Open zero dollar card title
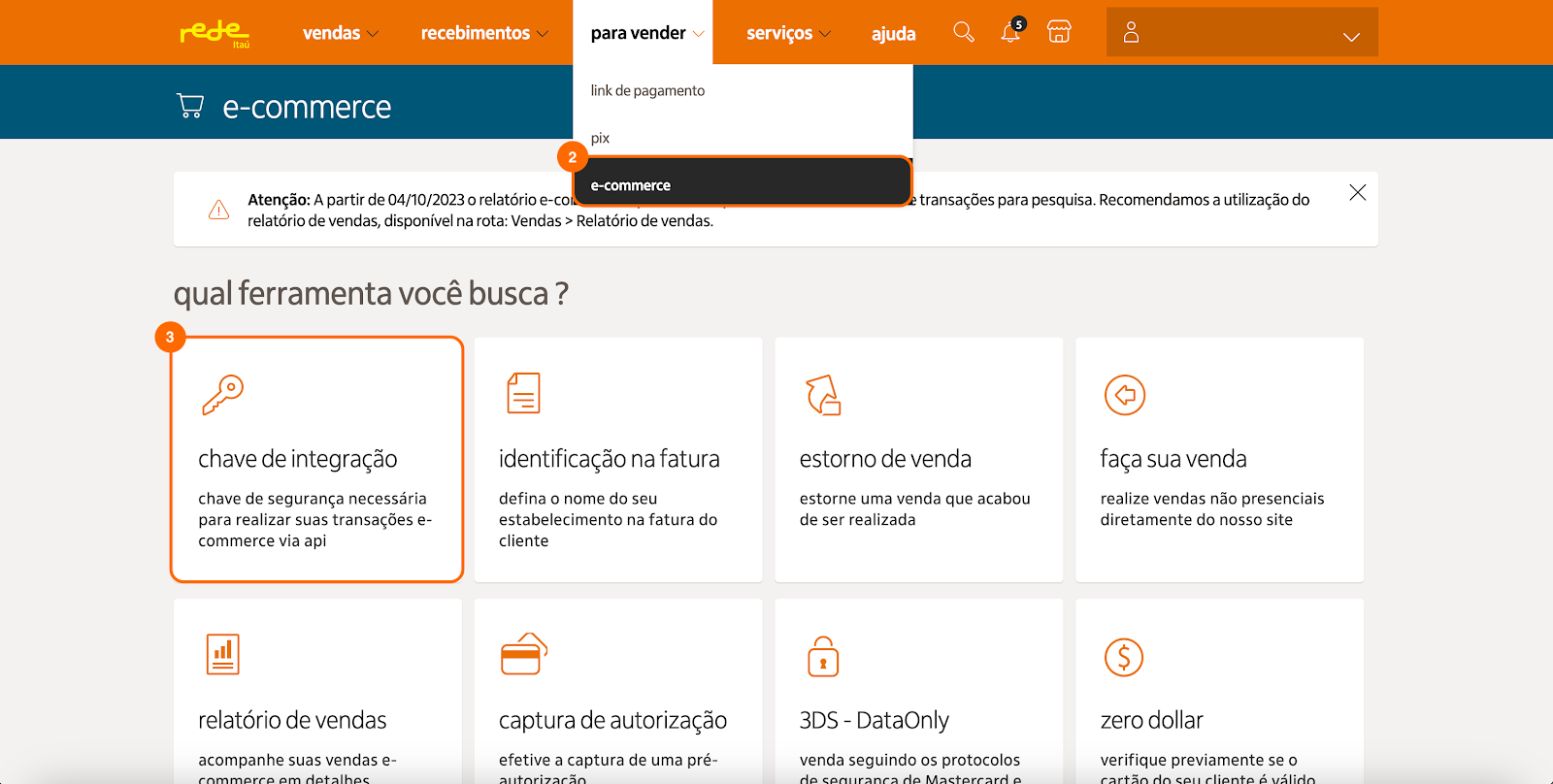Viewport: 1553px width, 784px height. pyautogui.click(x=1151, y=720)
